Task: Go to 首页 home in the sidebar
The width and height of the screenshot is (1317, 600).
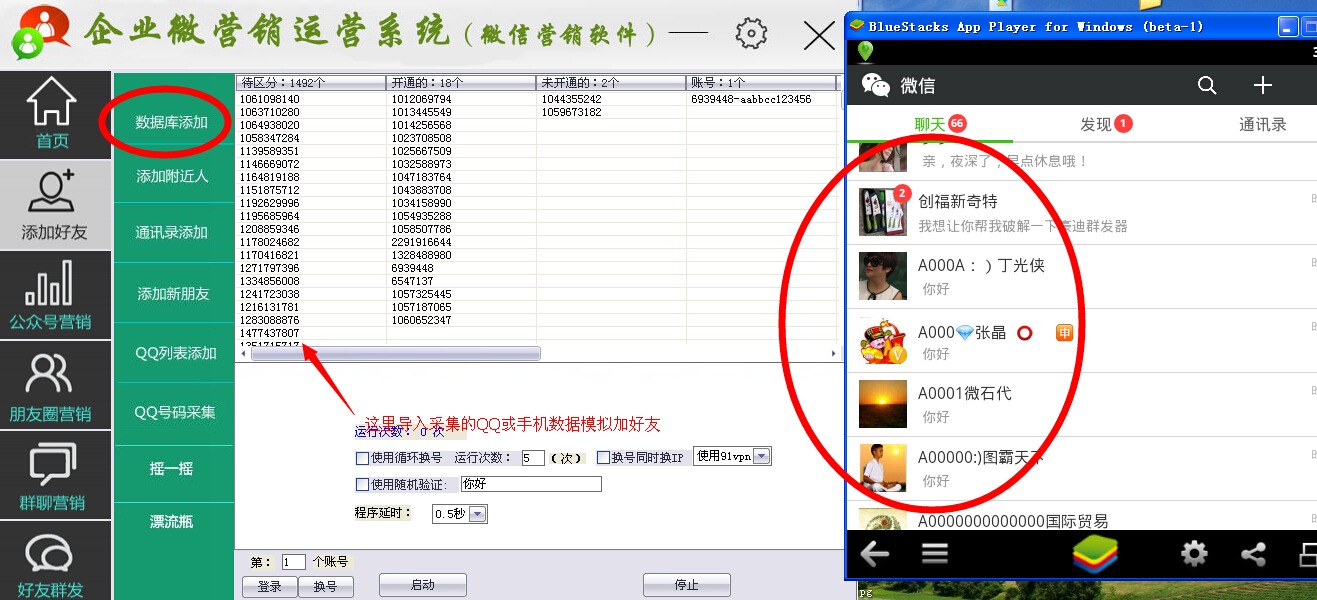Action: pos(53,113)
